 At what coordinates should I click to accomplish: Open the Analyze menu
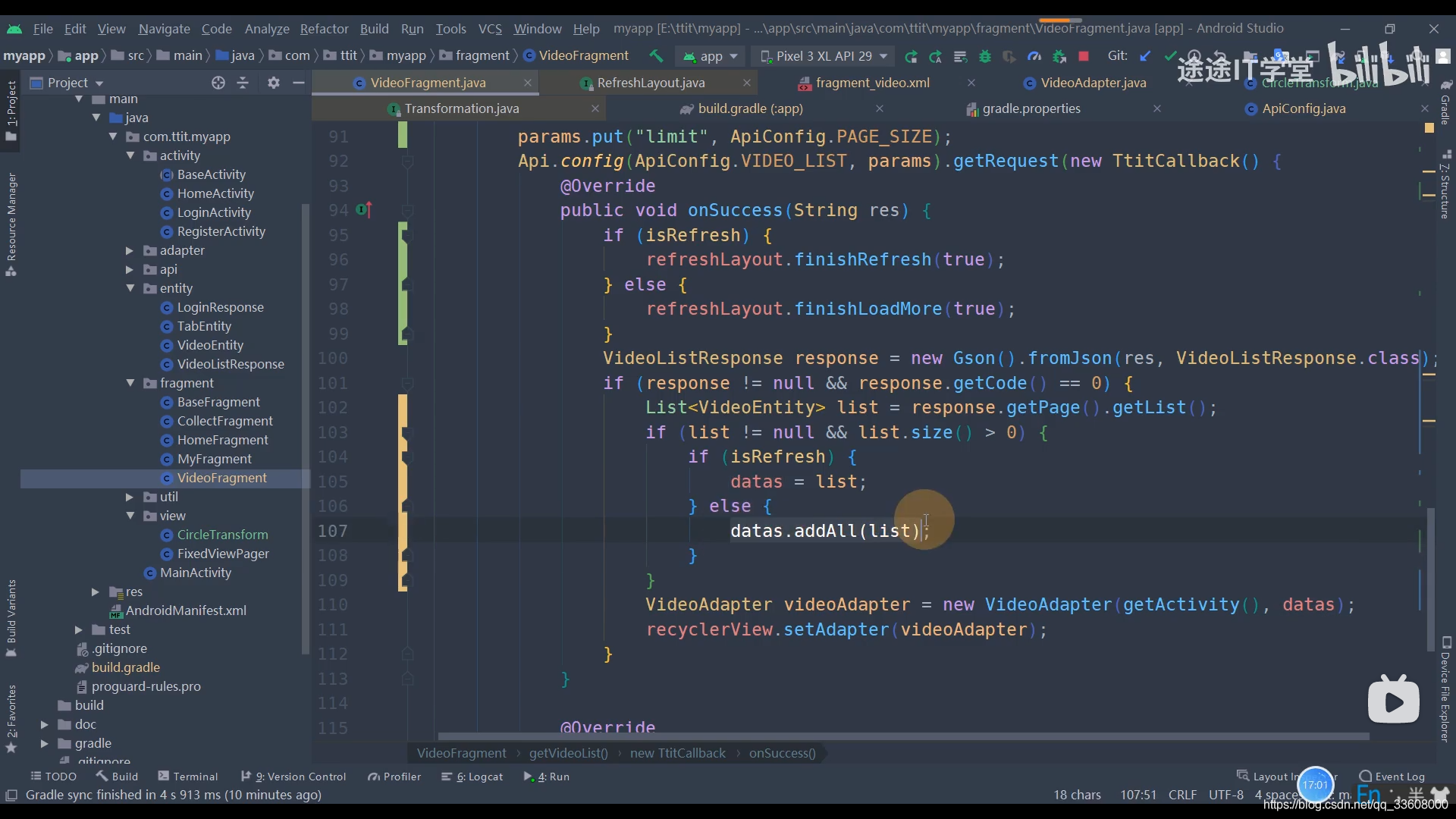[267, 29]
